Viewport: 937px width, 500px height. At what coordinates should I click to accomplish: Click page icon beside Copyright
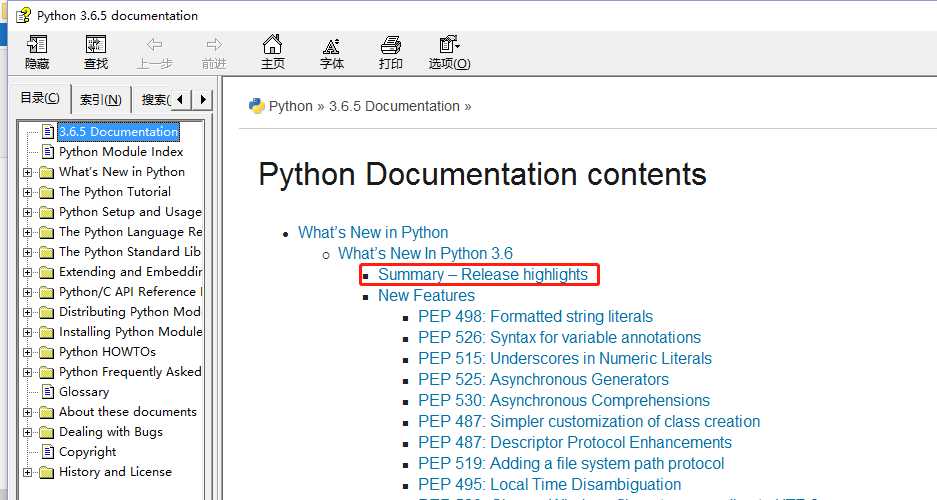(x=48, y=452)
